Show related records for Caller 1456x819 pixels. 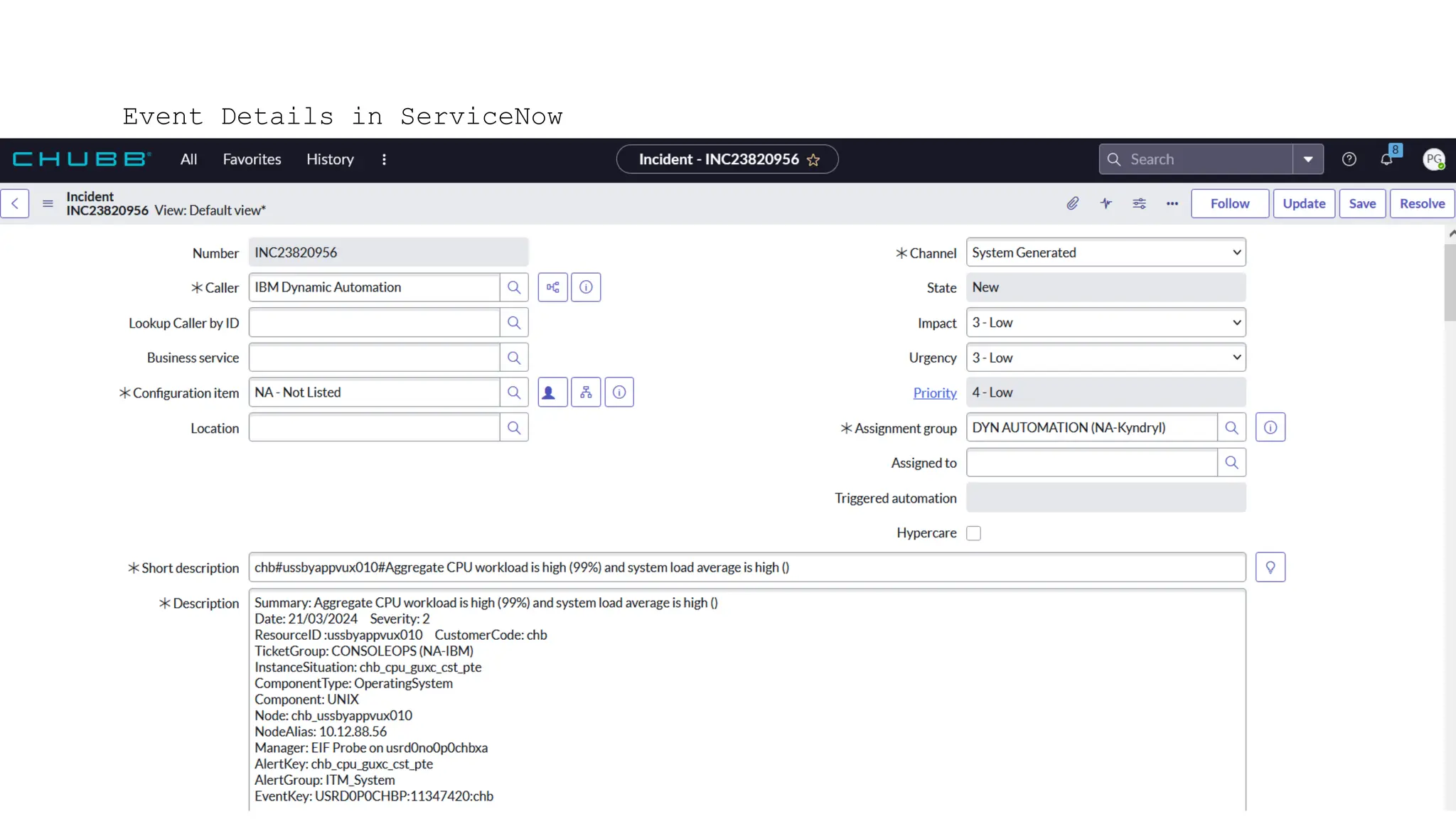552,287
